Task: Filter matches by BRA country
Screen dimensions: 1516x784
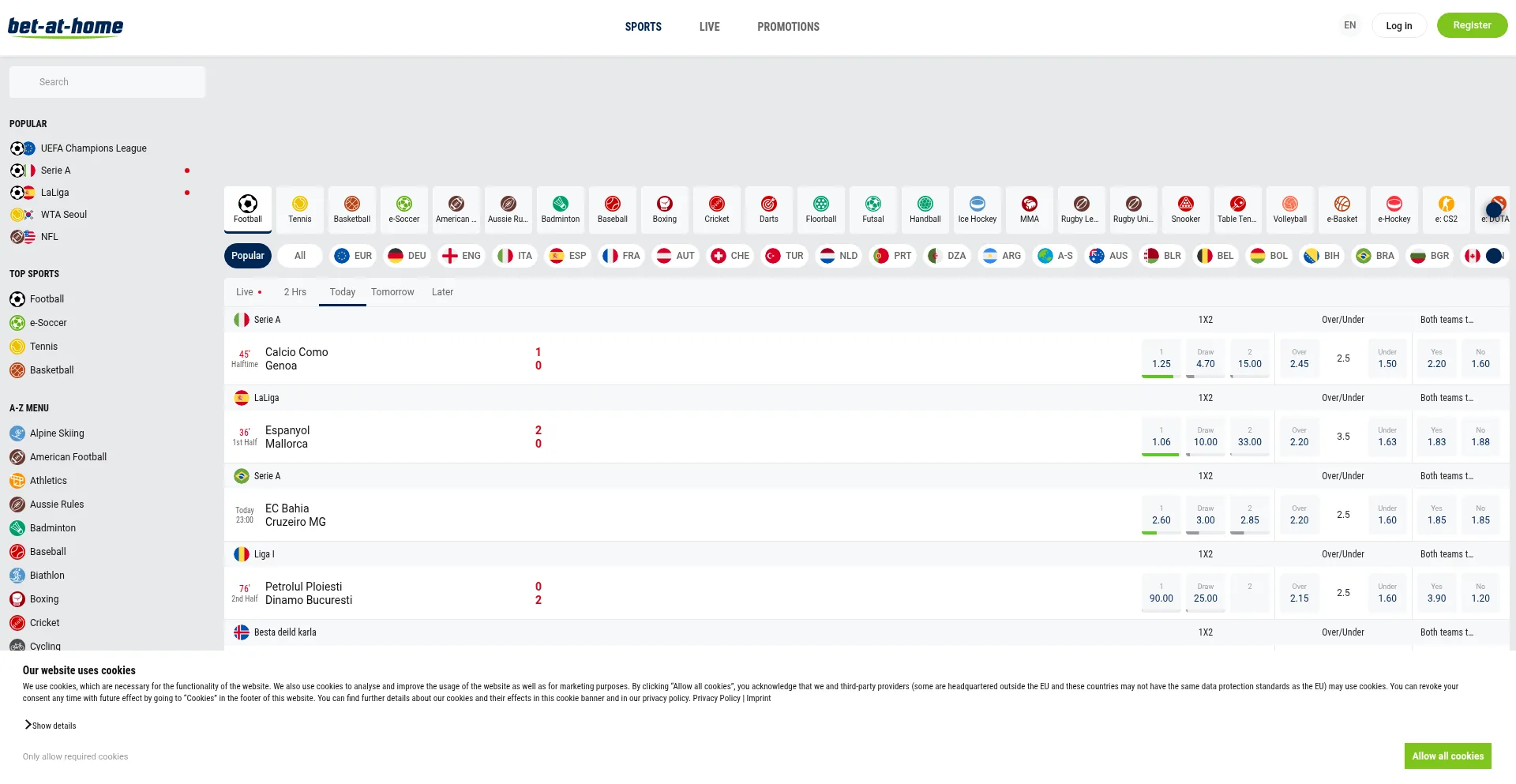Action: pos(1375,256)
